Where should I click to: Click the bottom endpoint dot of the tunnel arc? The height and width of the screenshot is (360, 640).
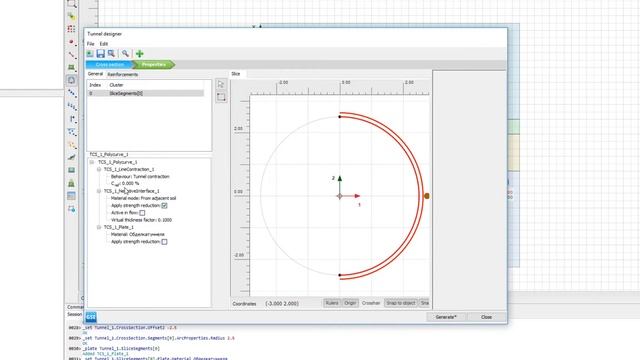pos(340,275)
